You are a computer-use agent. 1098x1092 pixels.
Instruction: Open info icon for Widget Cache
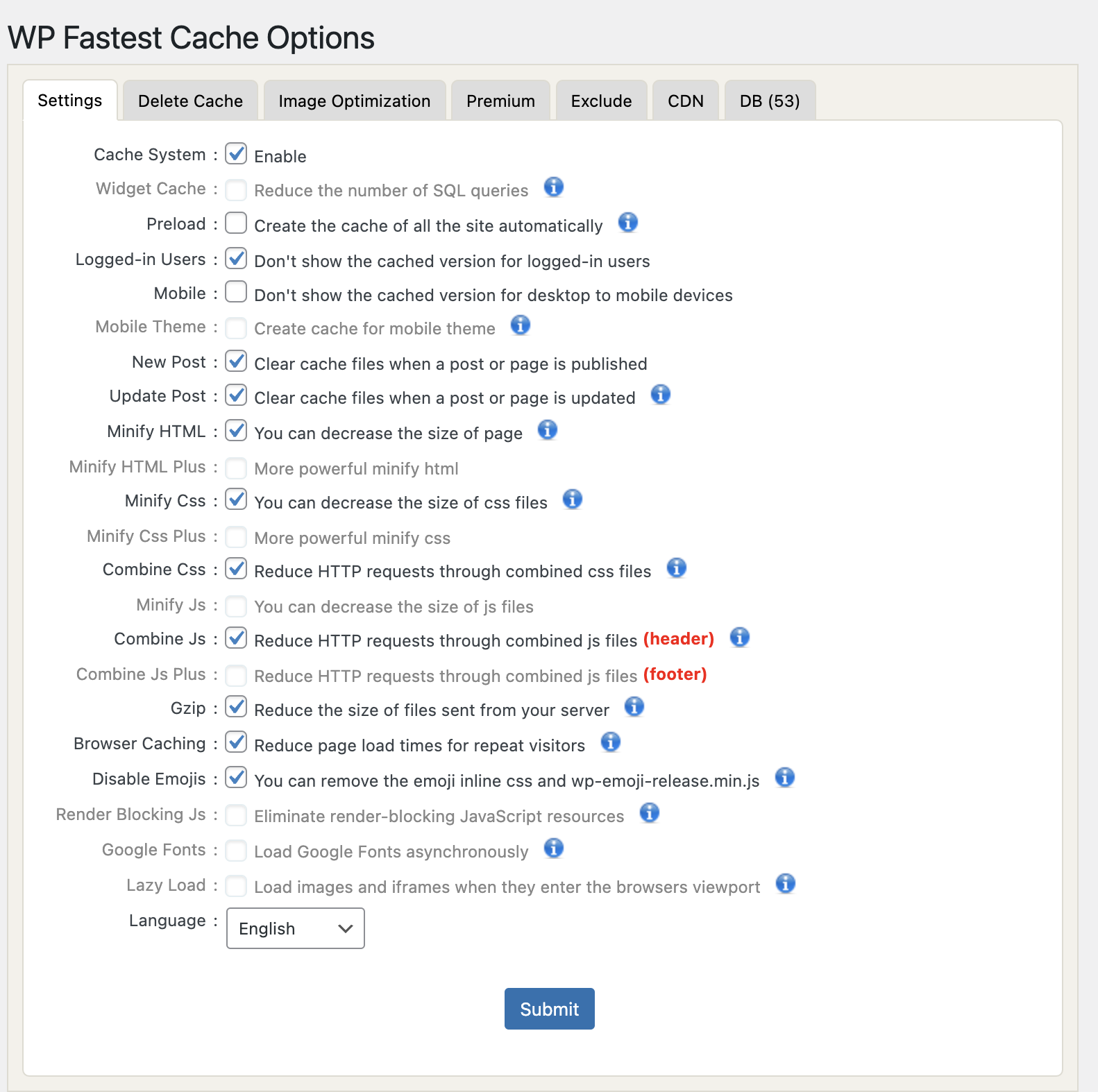click(553, 187)
